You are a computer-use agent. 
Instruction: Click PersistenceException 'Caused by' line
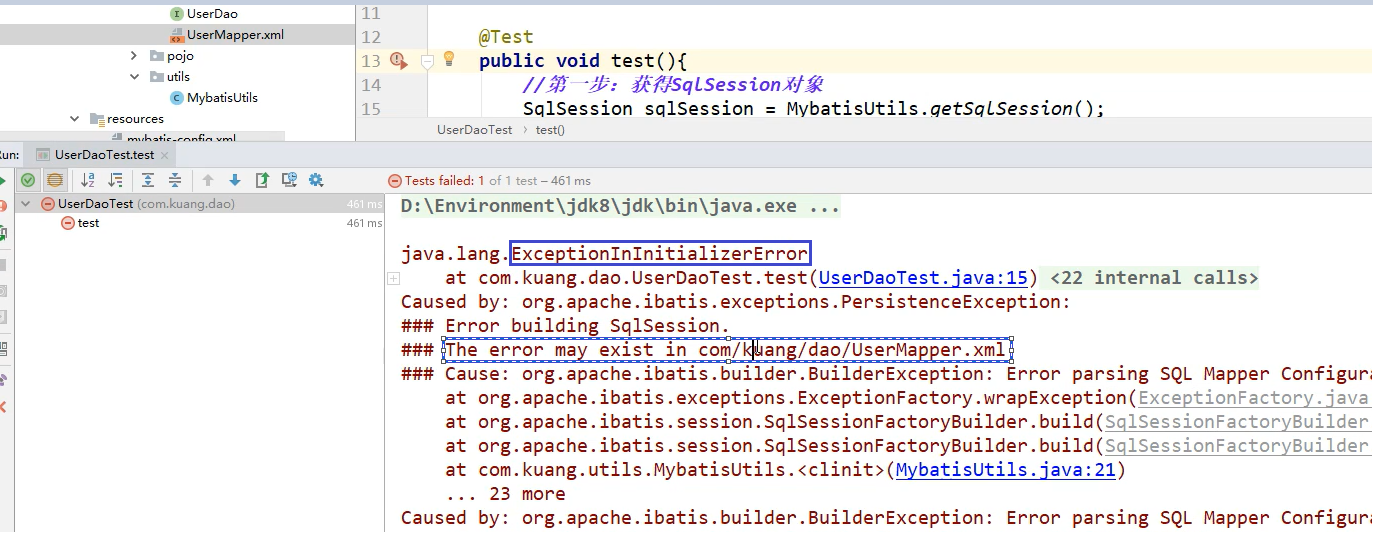[736, 302]
